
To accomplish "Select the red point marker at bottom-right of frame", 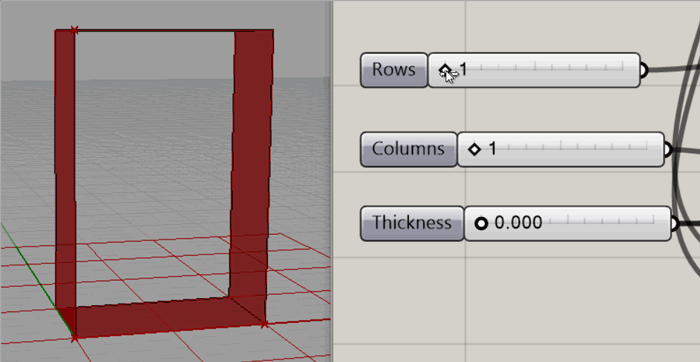I will pyautogui.click(x=265, y=324).
